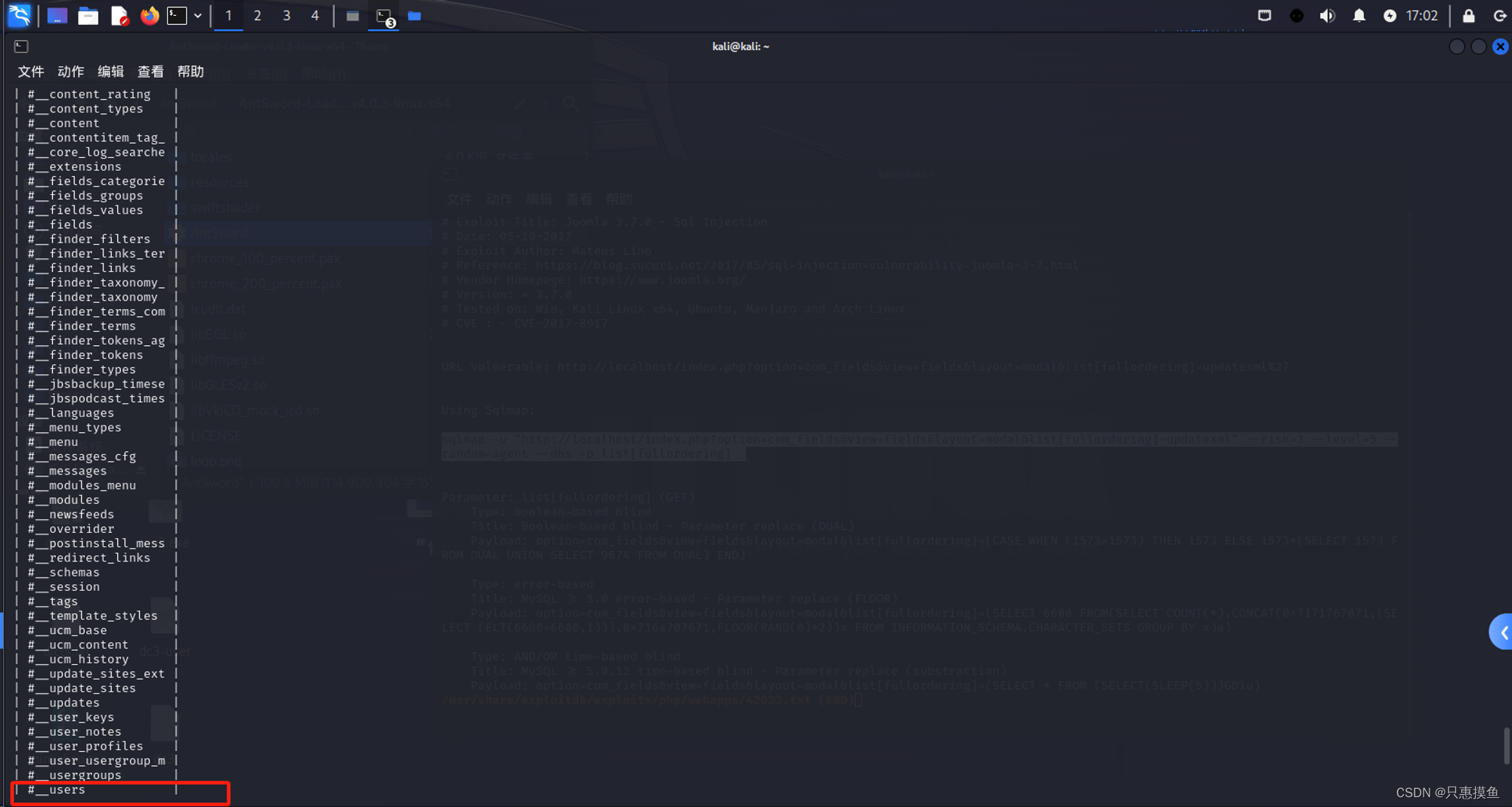Open the display settings tray icon
Screen dimensions: 1512x807
1264,16
